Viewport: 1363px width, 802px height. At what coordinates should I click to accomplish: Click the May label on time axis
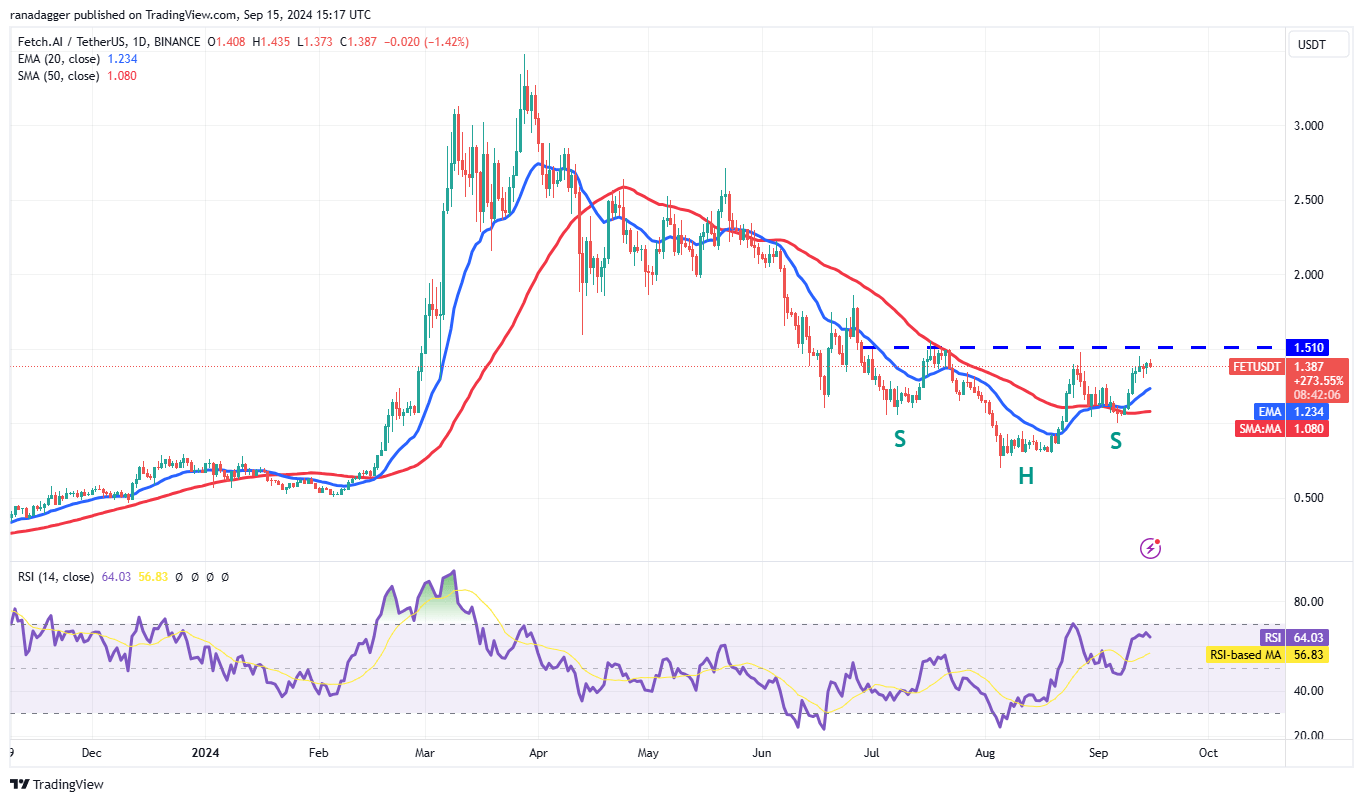click(648, 753)
